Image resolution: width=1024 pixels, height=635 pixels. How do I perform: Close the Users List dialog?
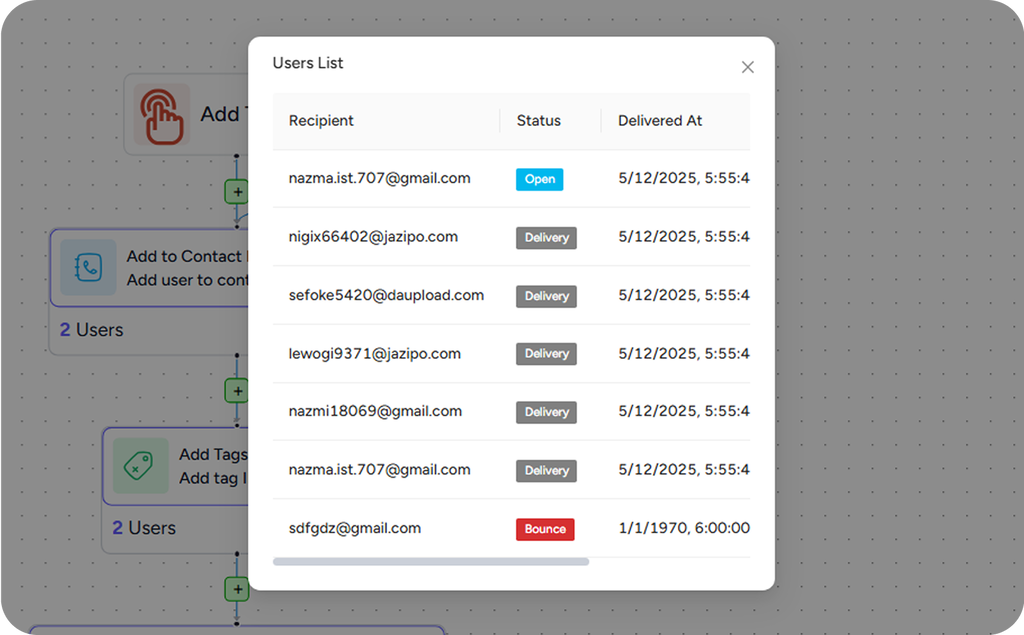tap(748, 67)
